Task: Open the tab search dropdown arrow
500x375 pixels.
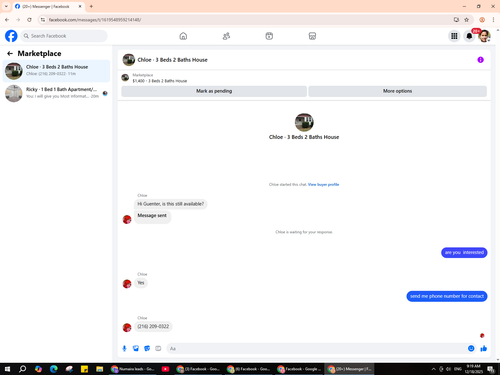Action: click(x=6, y=6)
